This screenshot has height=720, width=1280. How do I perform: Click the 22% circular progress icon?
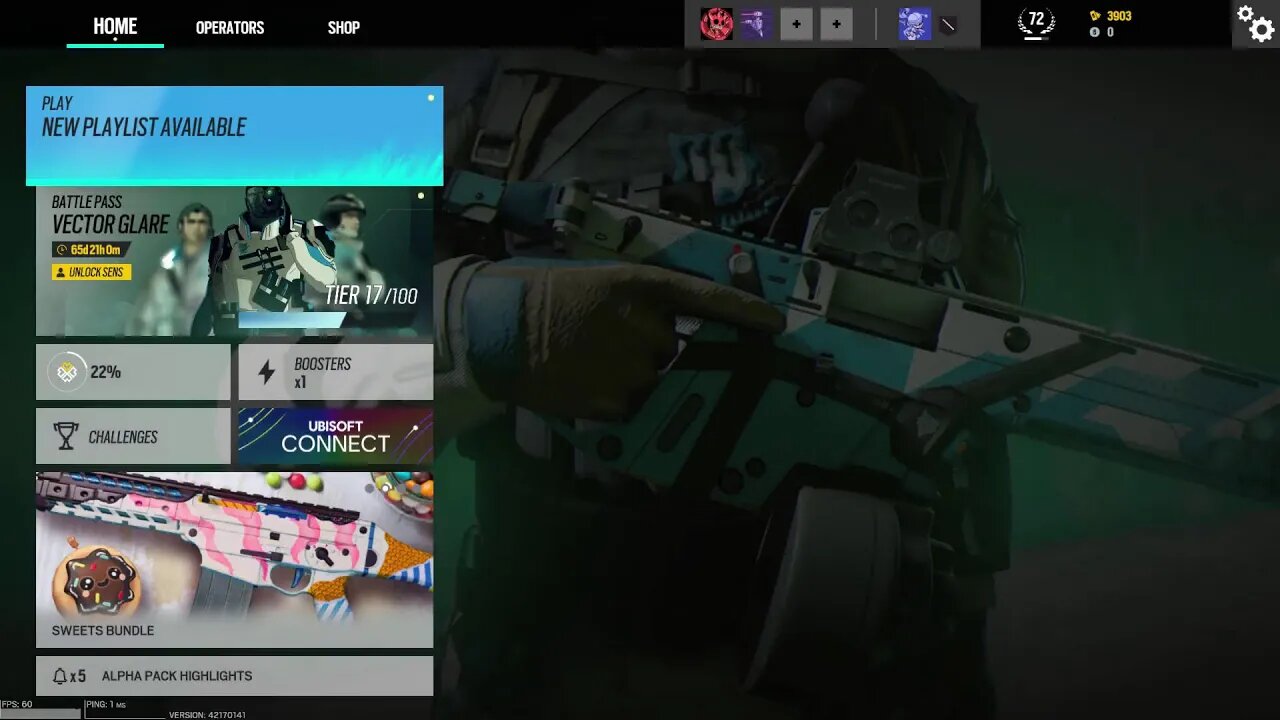[67, 372]
